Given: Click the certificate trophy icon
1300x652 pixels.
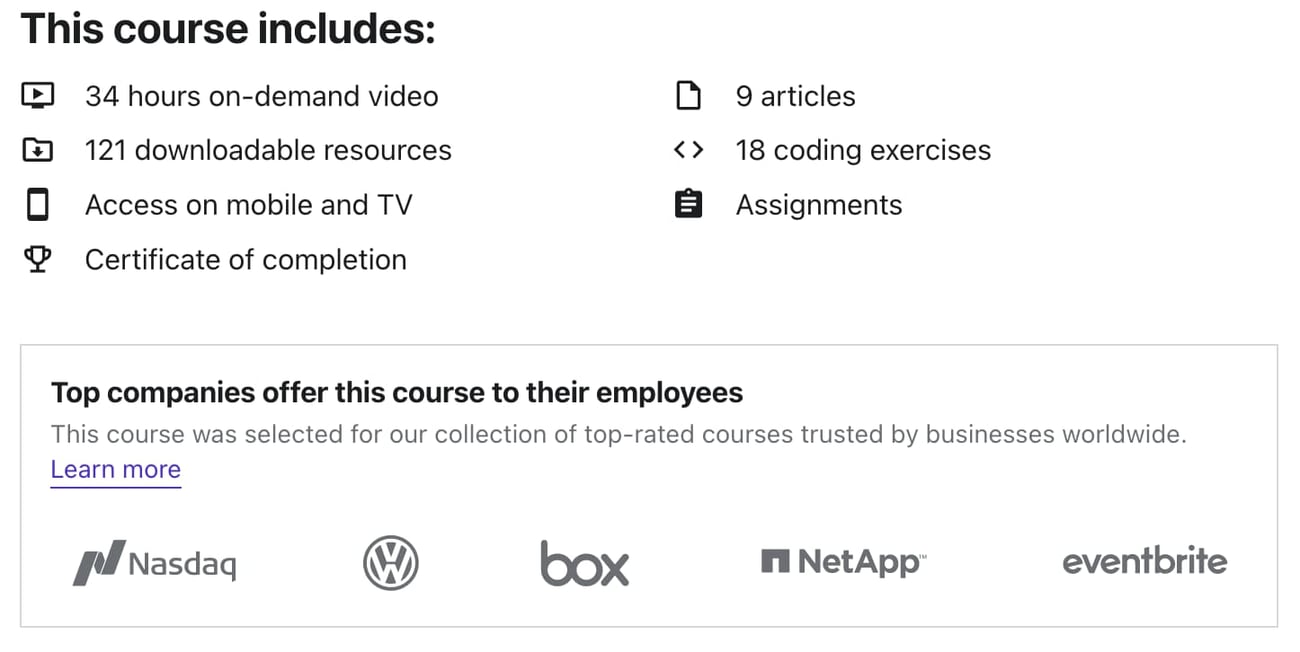Looking at the screenshot, I should (x=37, y=259).
